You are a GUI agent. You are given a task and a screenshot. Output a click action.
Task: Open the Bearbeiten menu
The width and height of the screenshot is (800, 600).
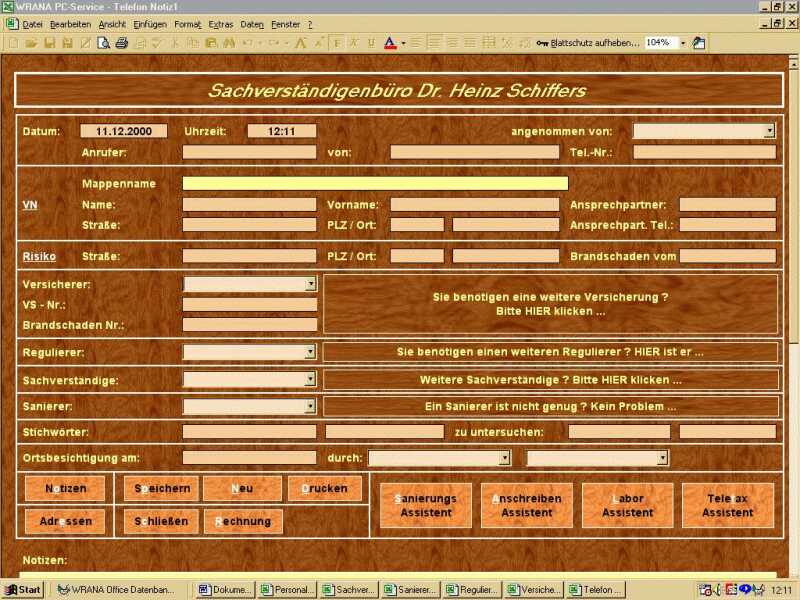pos(70,24)
